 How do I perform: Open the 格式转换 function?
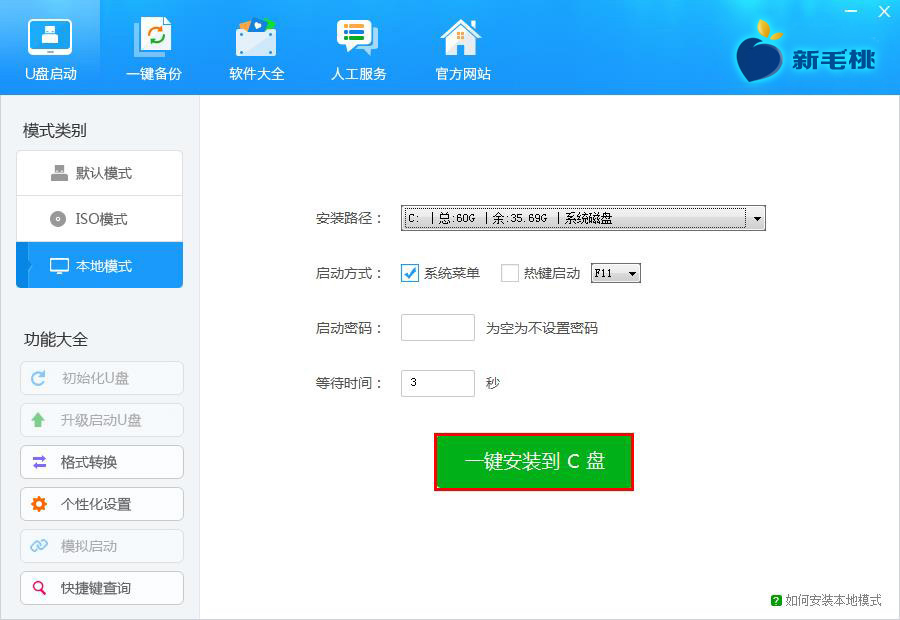(x=102, y=462)
